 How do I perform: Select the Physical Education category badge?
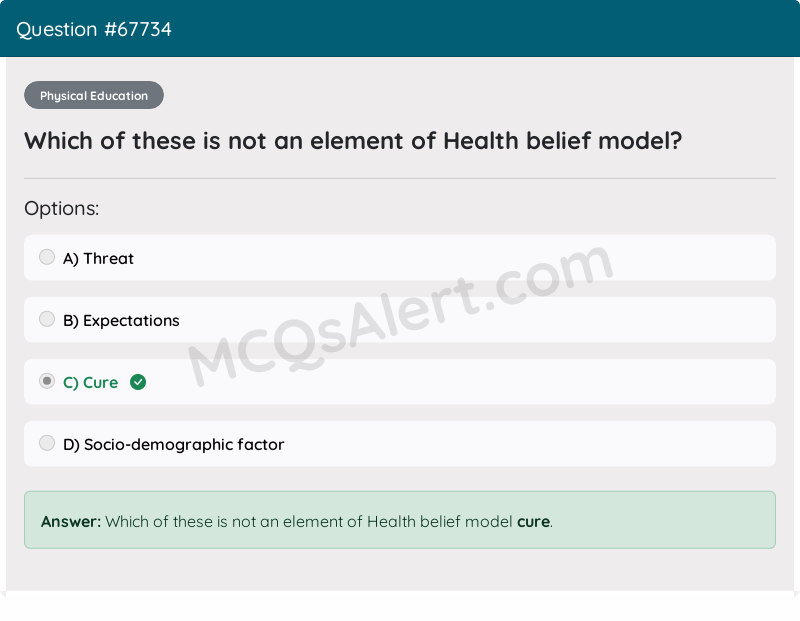pos(93,95)
